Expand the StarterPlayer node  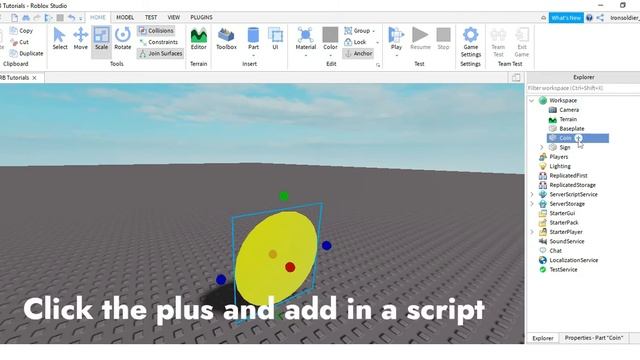[x=531, y=232]
